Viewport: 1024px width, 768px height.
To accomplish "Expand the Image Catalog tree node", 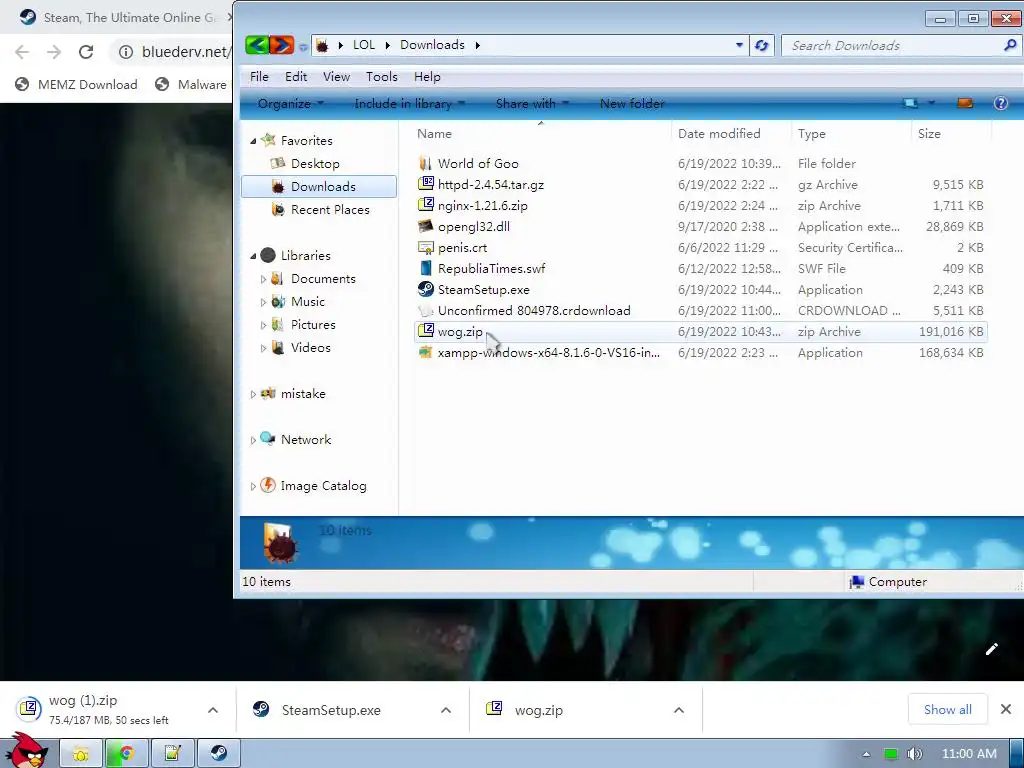I will pos(253,486).
